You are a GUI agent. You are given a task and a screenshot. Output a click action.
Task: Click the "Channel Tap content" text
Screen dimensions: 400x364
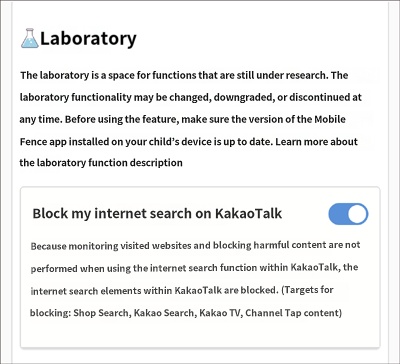(x=293, y=313)
